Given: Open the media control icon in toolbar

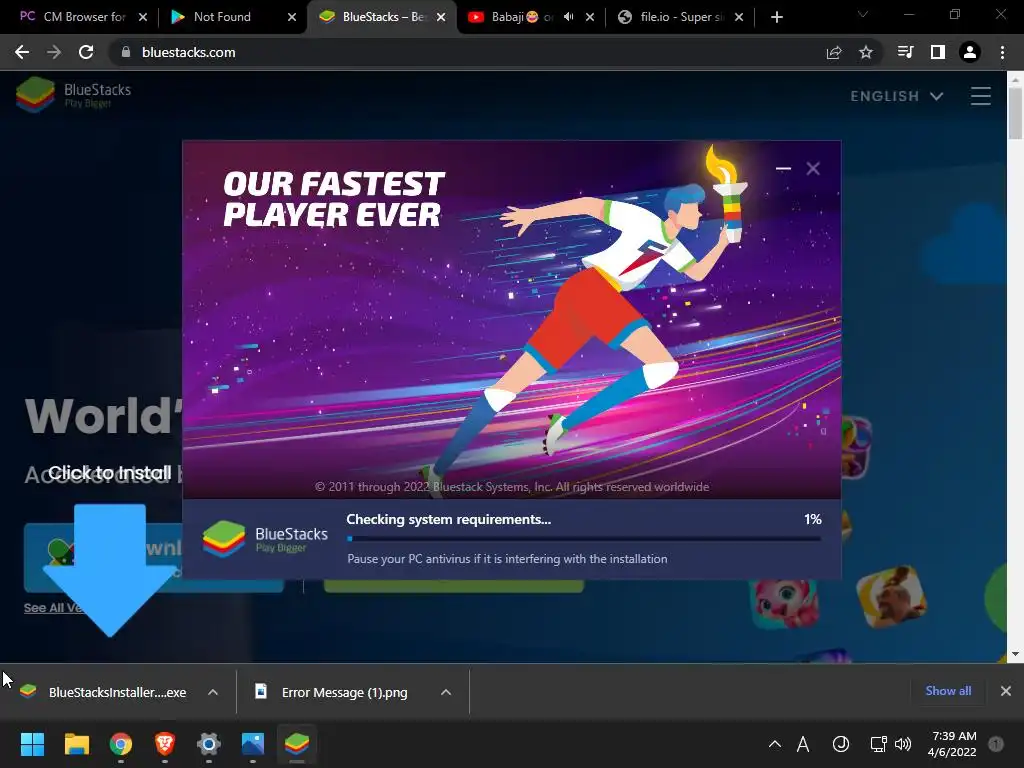Looking at the screenshot, I should pos(905,52).
